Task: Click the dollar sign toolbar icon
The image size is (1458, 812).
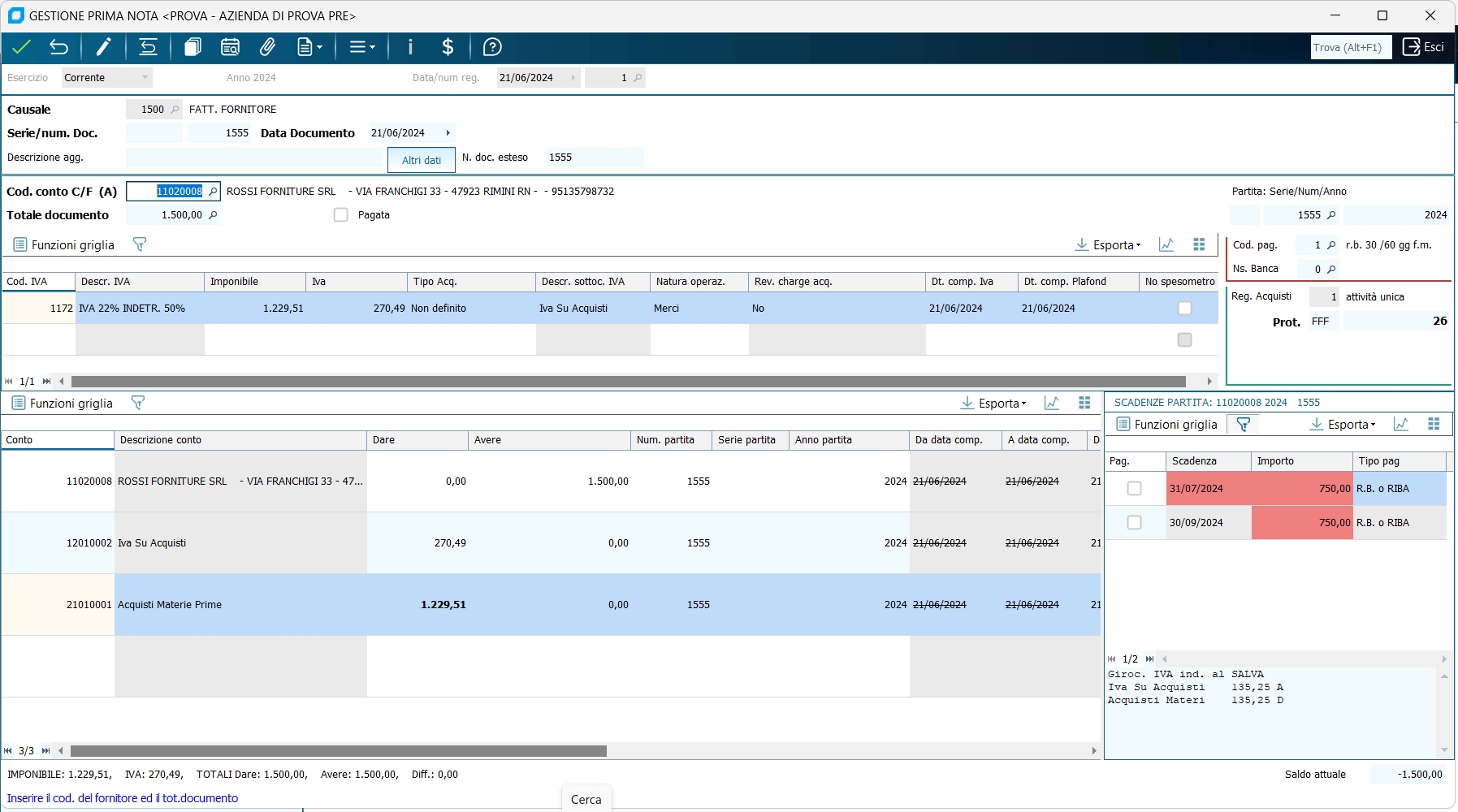Action: pos(448,47)
